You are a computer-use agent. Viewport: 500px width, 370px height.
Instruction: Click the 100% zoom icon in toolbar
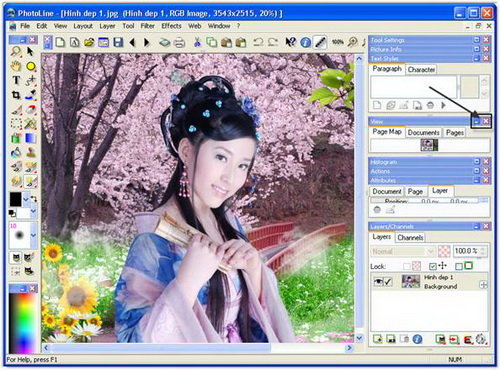coord(337,42)
